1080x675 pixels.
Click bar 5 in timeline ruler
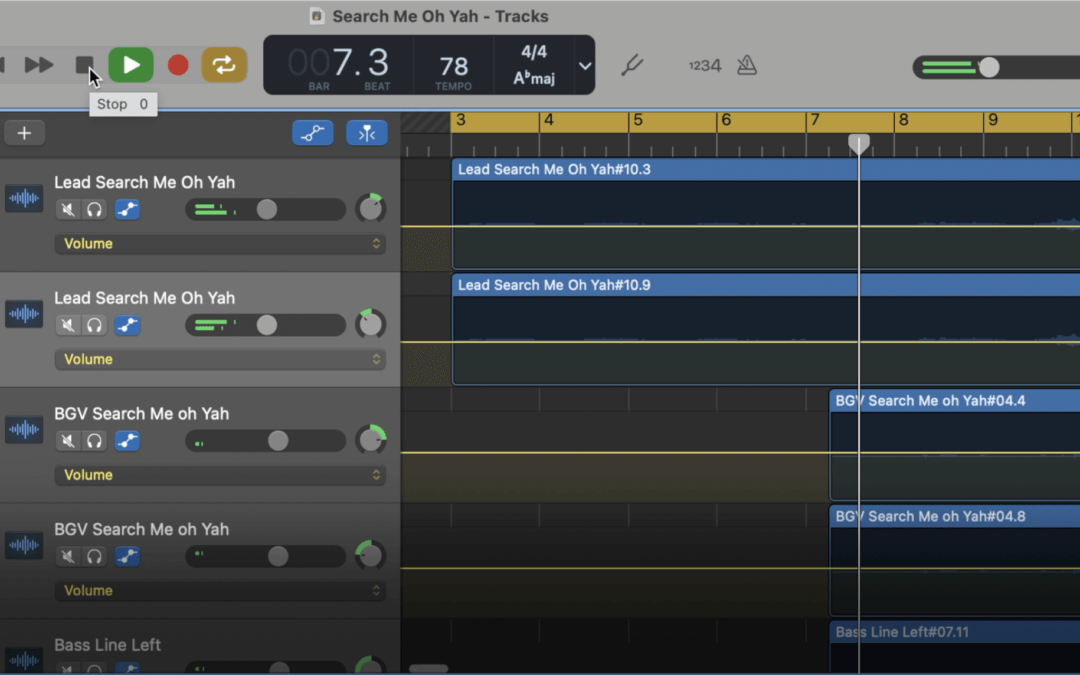(x=638, y=121)
